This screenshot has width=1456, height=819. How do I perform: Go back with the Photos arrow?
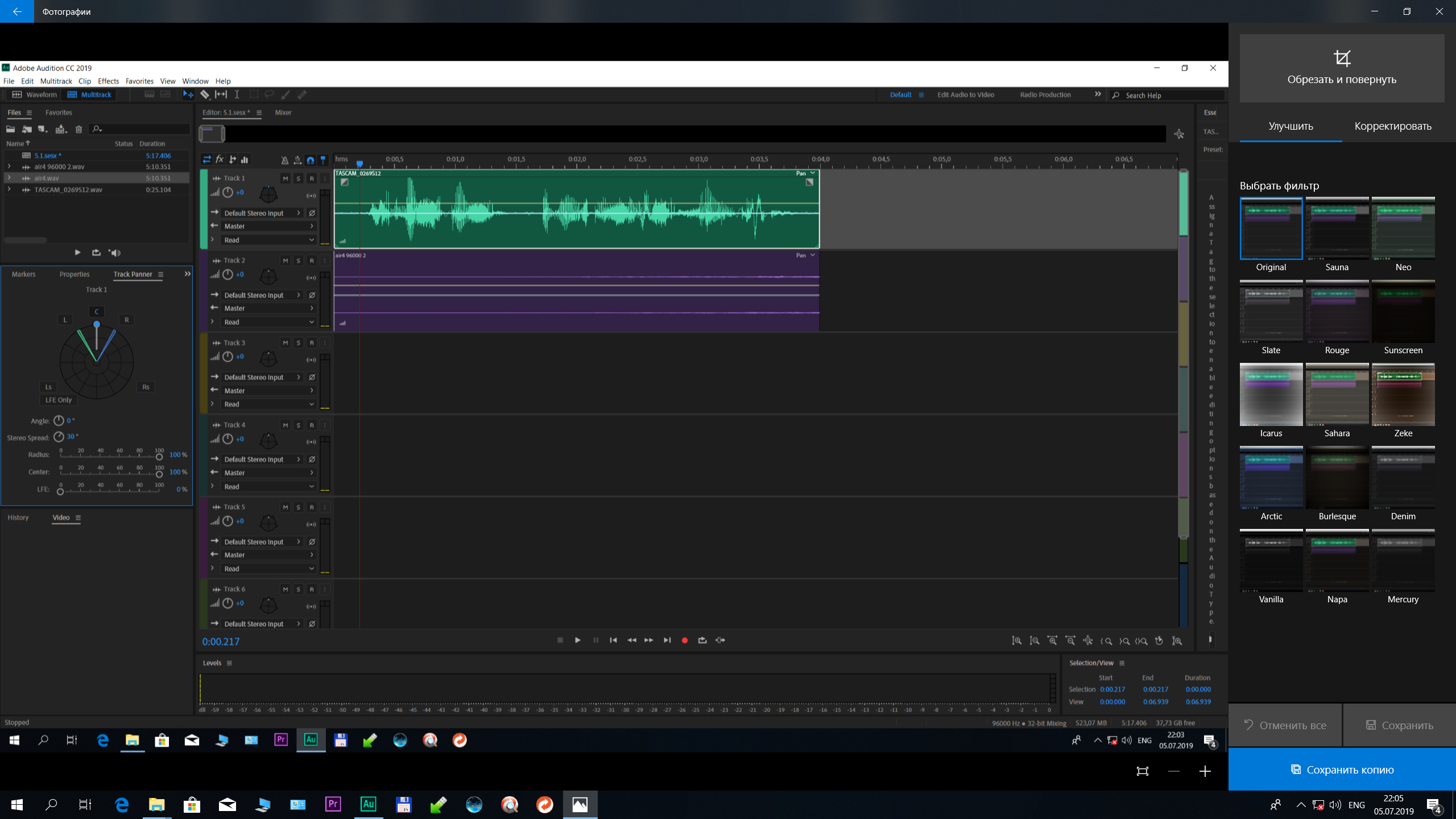[16, 11]
